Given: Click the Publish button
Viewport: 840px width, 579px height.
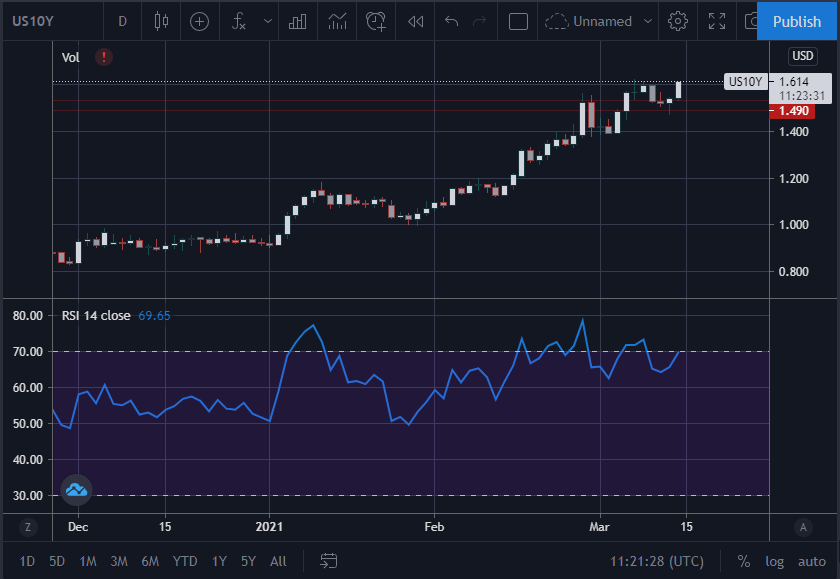Looking at the screenshot, I should (x=797, y=21).
